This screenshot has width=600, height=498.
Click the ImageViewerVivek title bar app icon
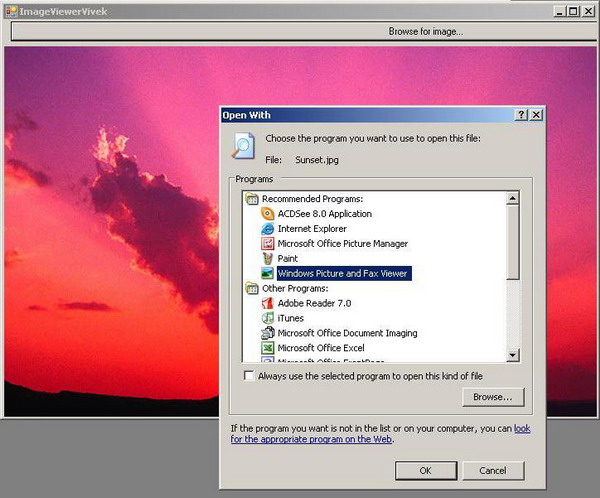click(11, 11)
